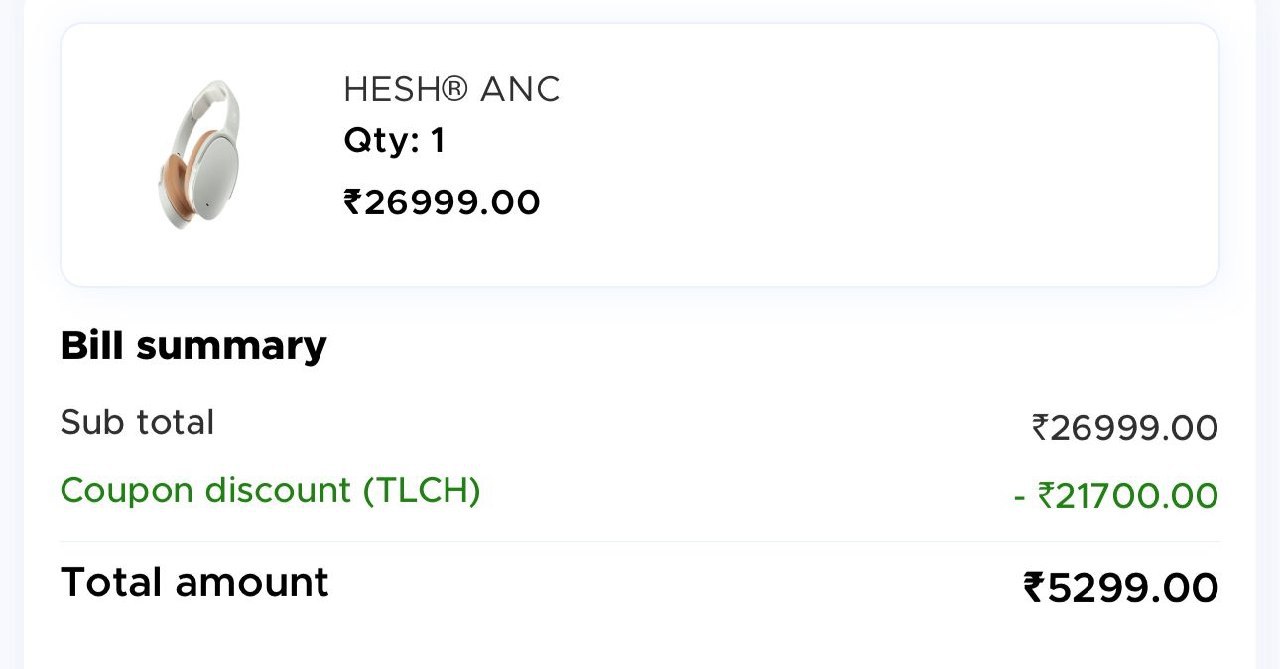Select the product price below the quantity
This screenshot has height=669, width=1280.
pos(442,203)
